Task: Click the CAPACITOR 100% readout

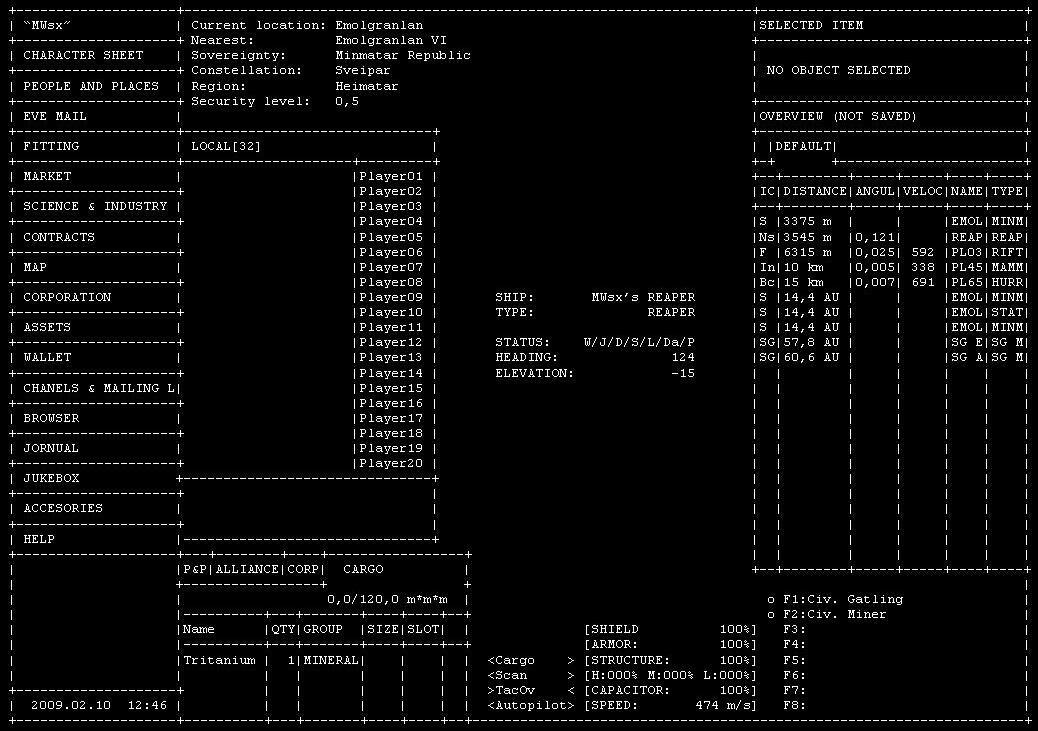Action: tap(670, 690)
